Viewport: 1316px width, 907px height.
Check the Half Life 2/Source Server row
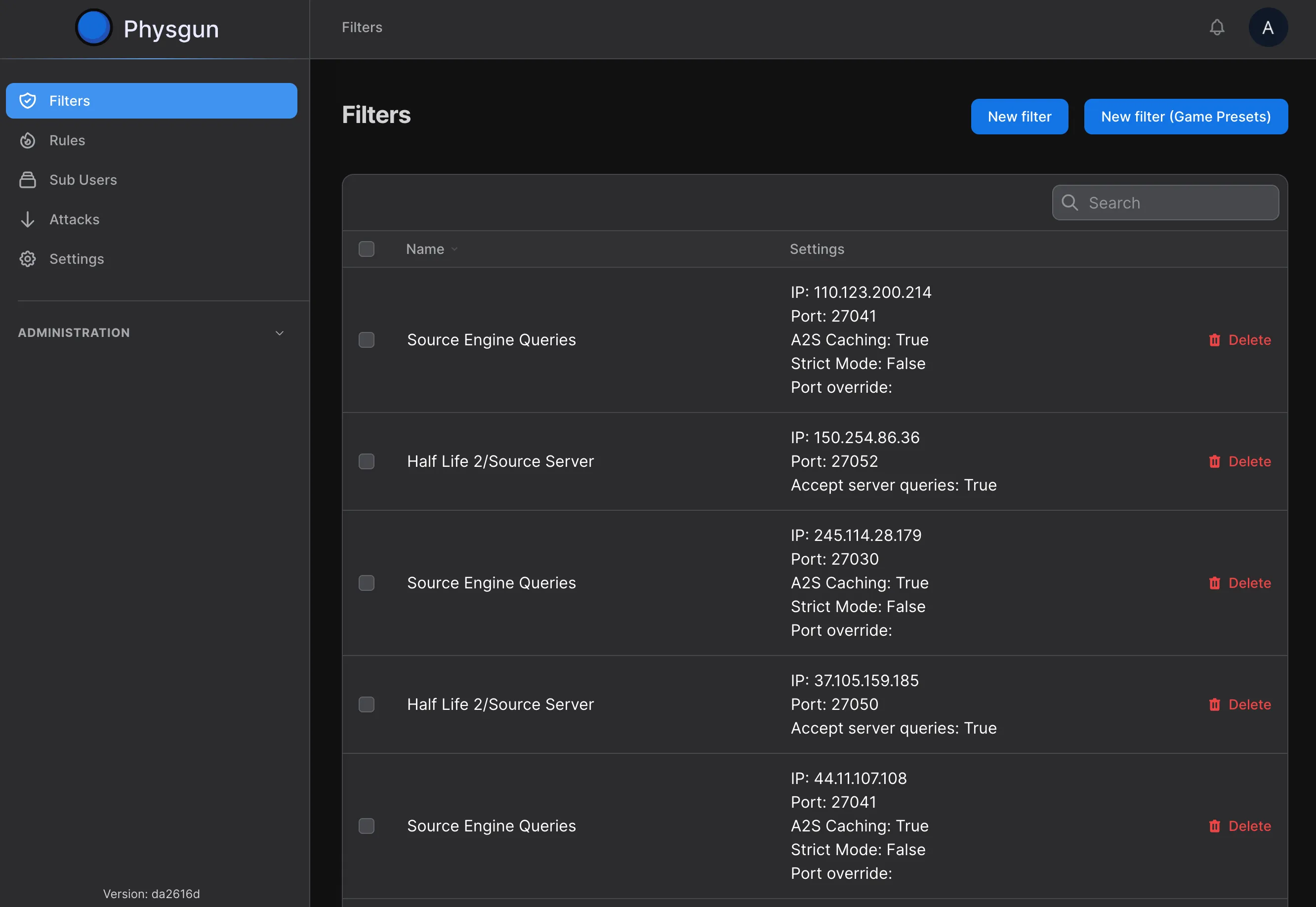367,461
